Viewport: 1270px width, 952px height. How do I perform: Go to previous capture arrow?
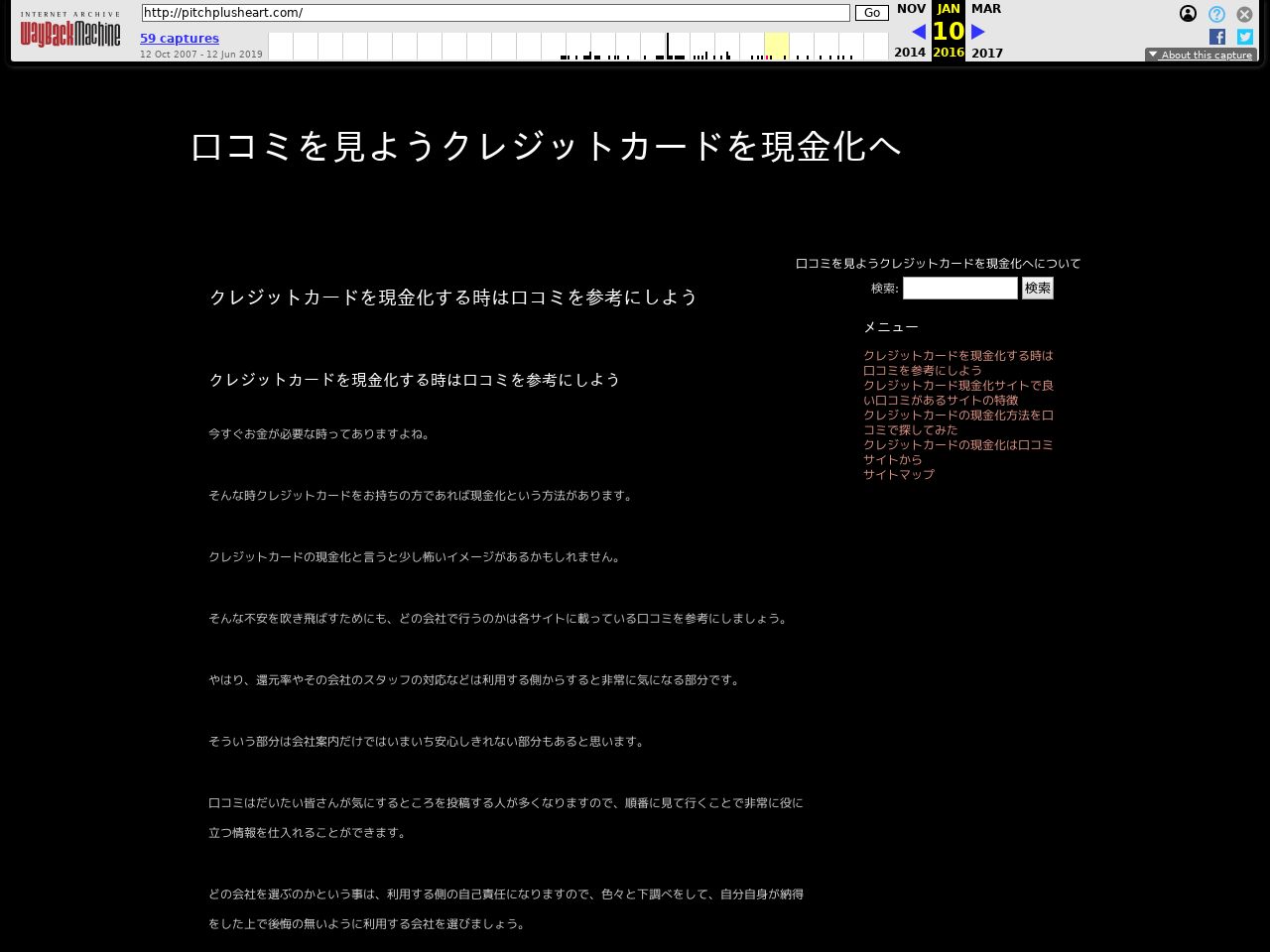(919, 32)
